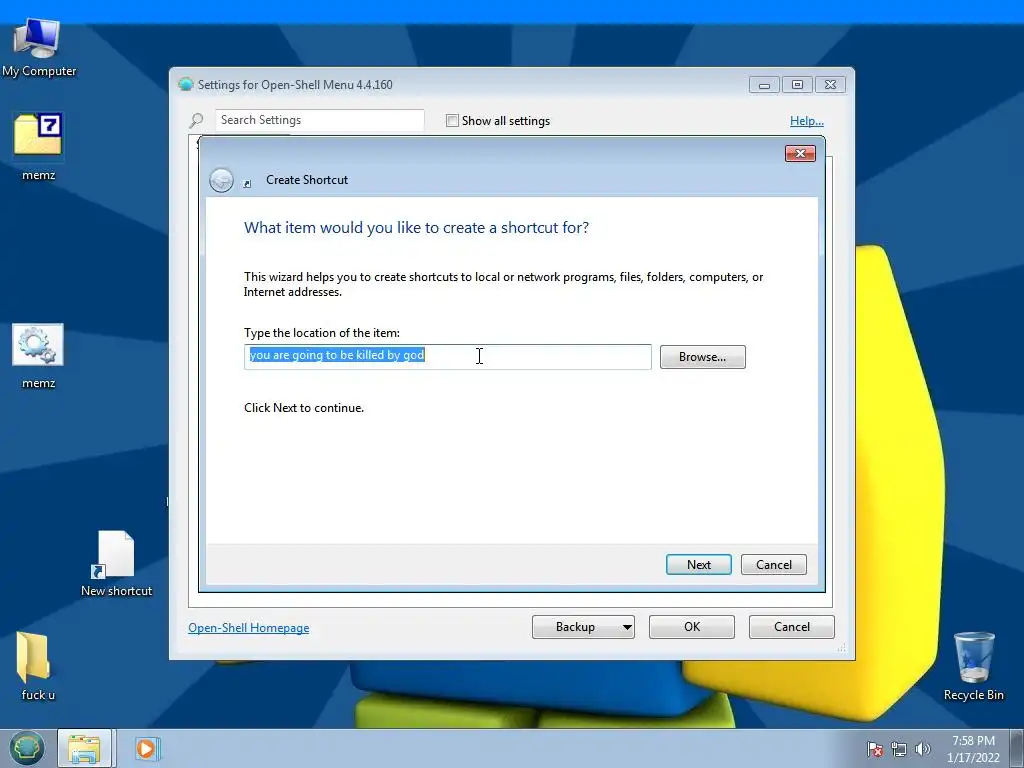Launch the media player taskbar icon

click(146, 748)
